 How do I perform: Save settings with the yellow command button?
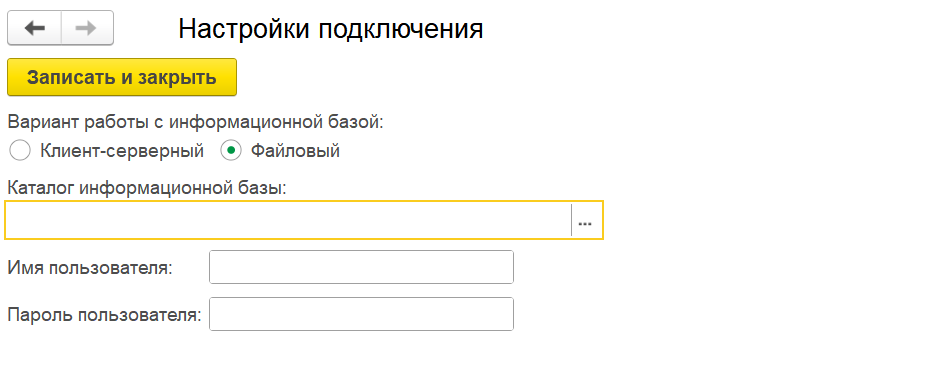pos(122,77)
